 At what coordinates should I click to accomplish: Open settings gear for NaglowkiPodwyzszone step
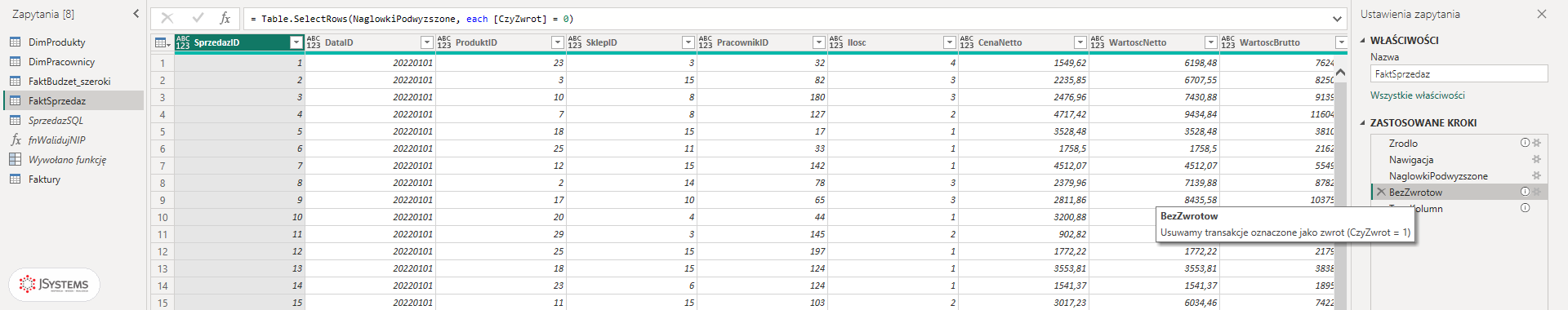click(x=1537, y=175)
